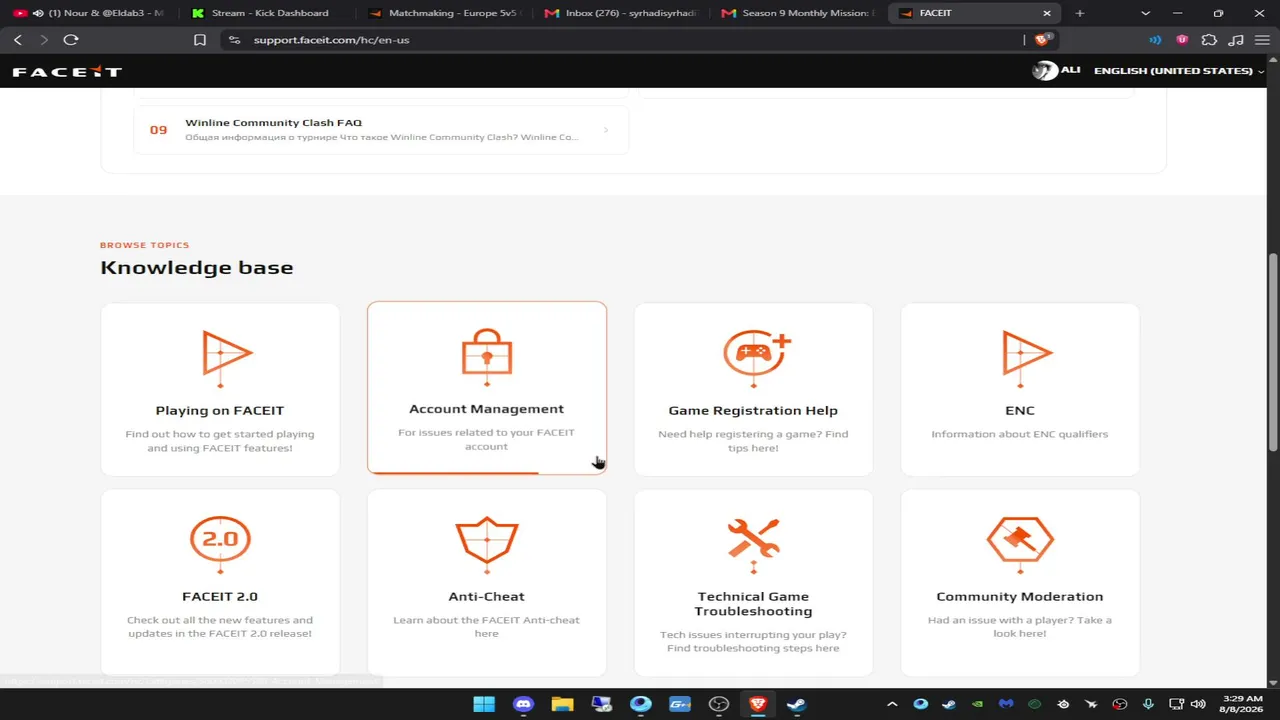Viewport: 1280px width, 720px height.
Task: Open a new browser tab
Action: click(x=1079, y=13)
